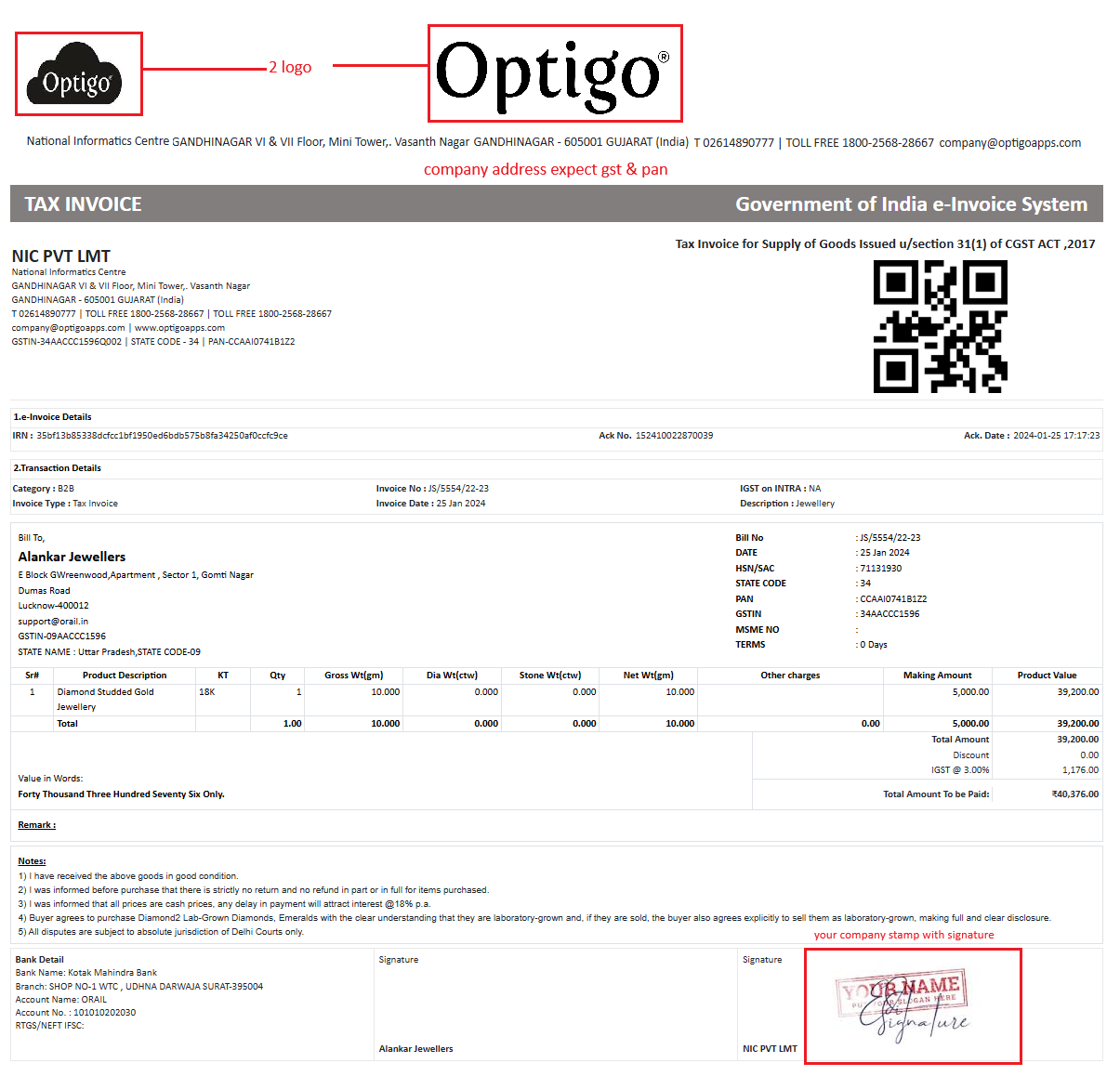Select the 'company address expect gst & pan' note
Screen dimensions: 1120x1076
click(x=546, y=169)
